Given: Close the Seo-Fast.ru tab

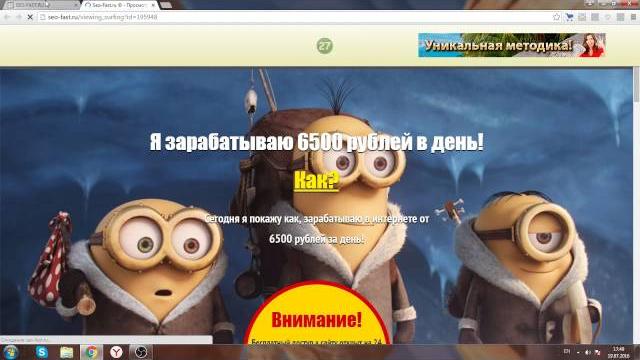Looking at the screenshot, I should 153,5.
